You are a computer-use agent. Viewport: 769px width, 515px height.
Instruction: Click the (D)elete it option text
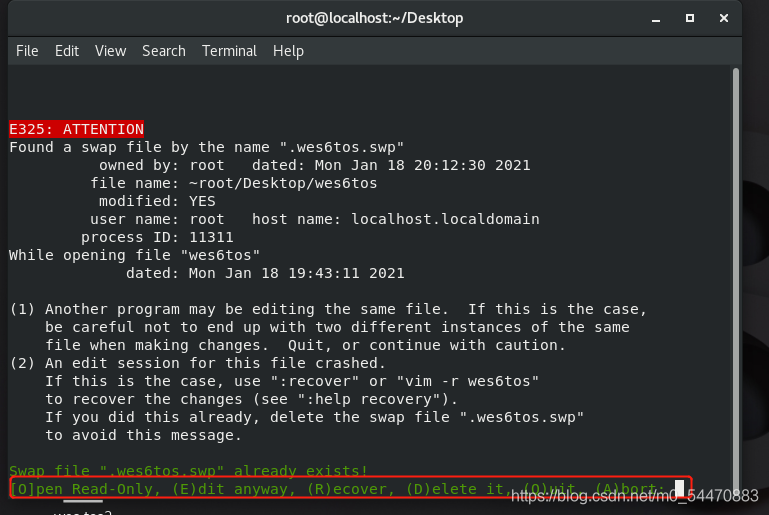click(x=456, y=489)
